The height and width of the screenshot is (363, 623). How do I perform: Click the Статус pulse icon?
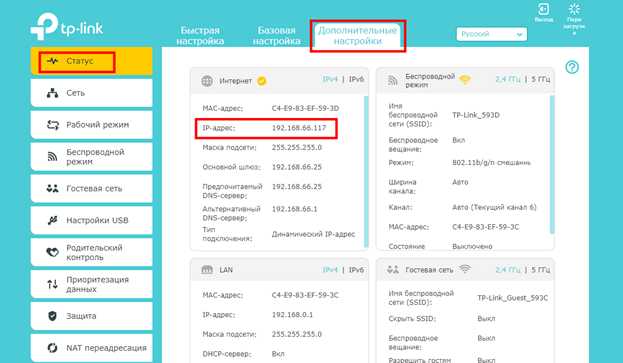tap(52, 61)
